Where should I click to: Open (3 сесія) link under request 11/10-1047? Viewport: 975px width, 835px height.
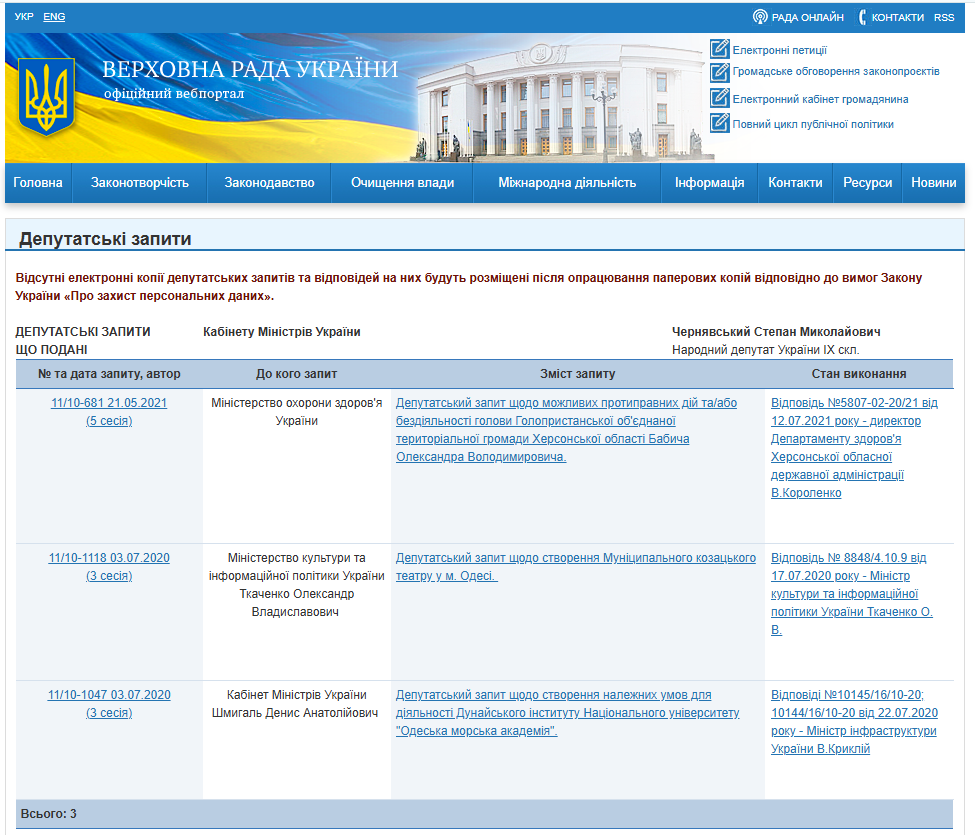point(109,713)
